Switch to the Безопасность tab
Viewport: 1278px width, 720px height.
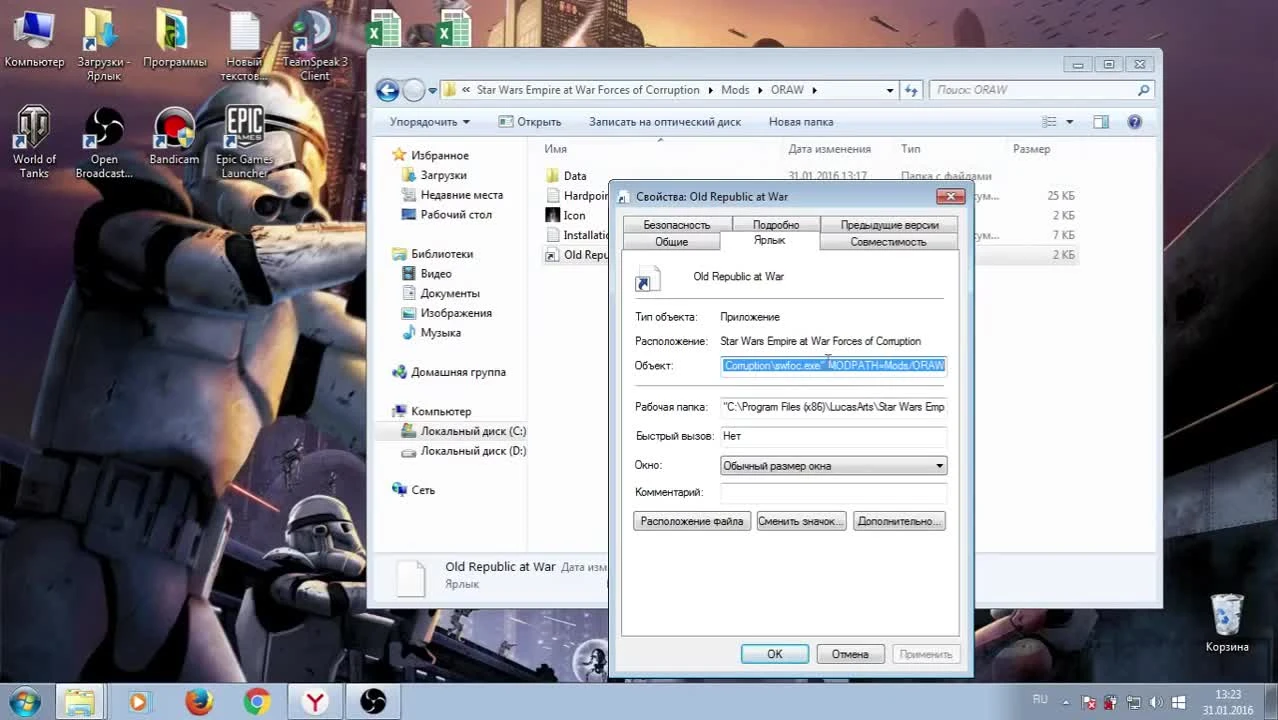[676, 225]
